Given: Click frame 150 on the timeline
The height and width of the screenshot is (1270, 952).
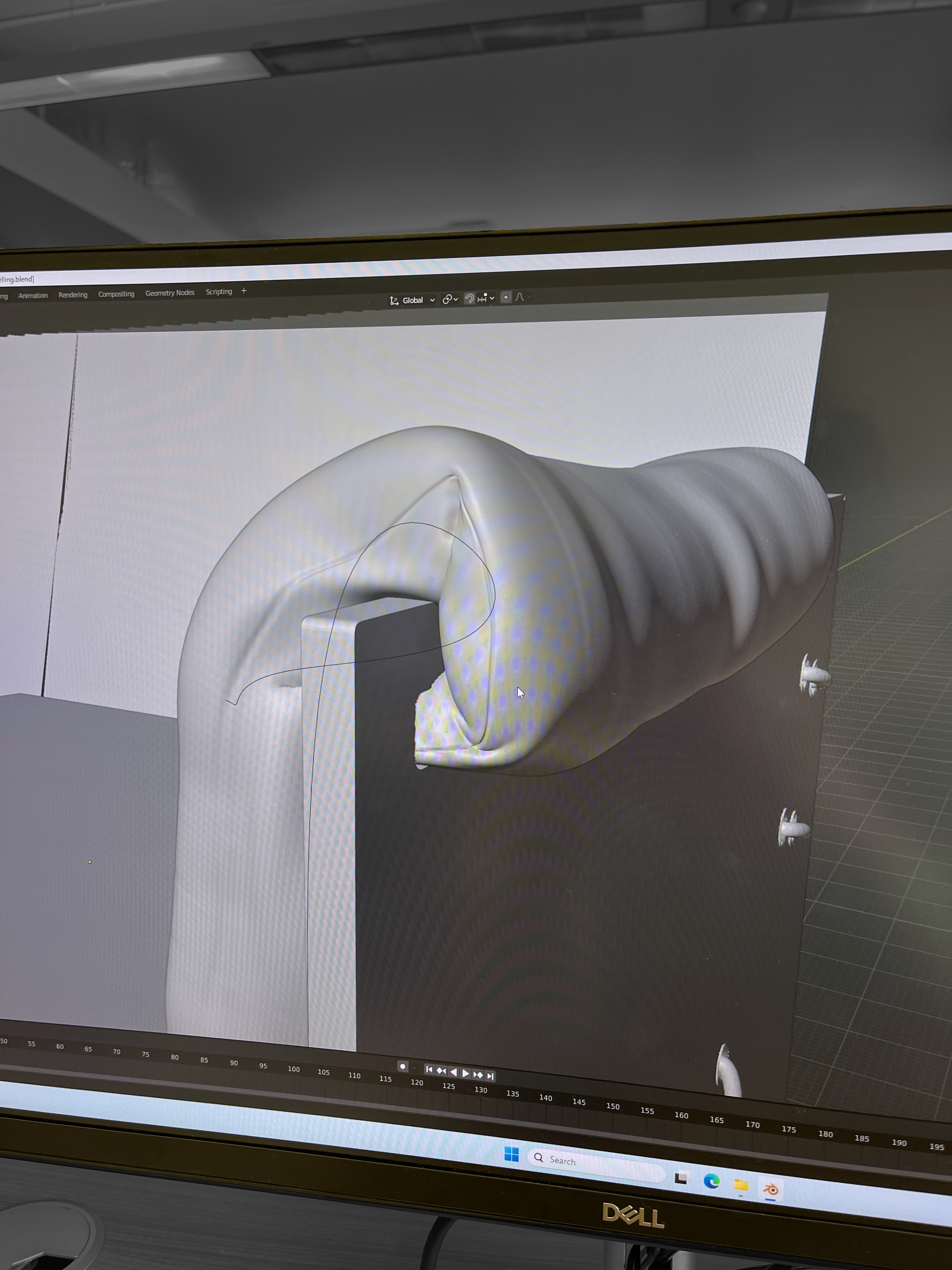Looking at the screenshot, I should coord(613,1107).
